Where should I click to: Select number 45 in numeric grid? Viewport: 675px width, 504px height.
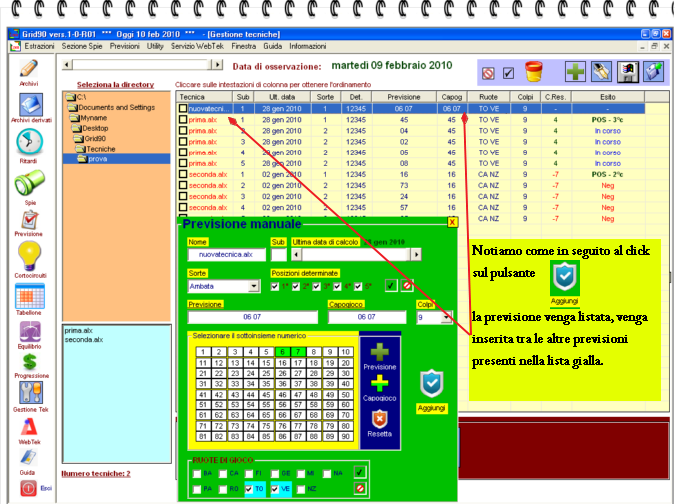click(x=266, y=395)
